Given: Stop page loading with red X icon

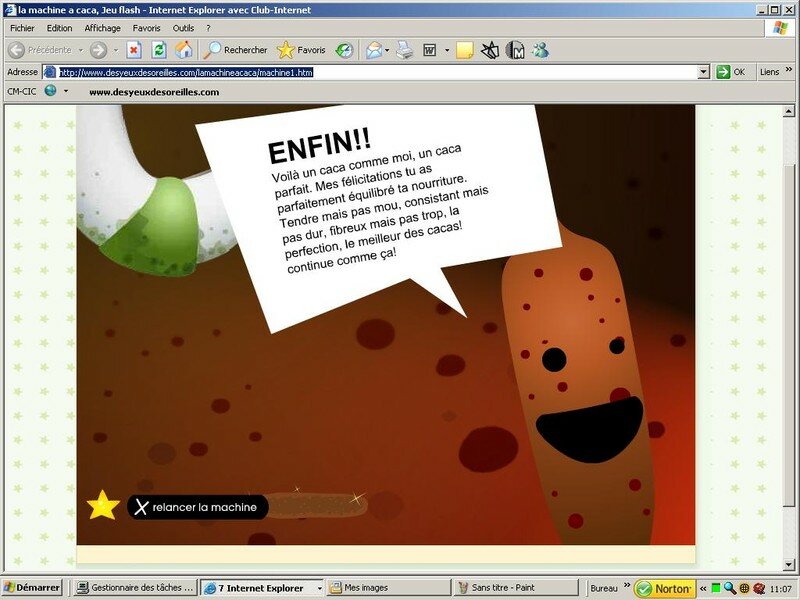Looking at the screenshot, I should (x=134, y=50).
